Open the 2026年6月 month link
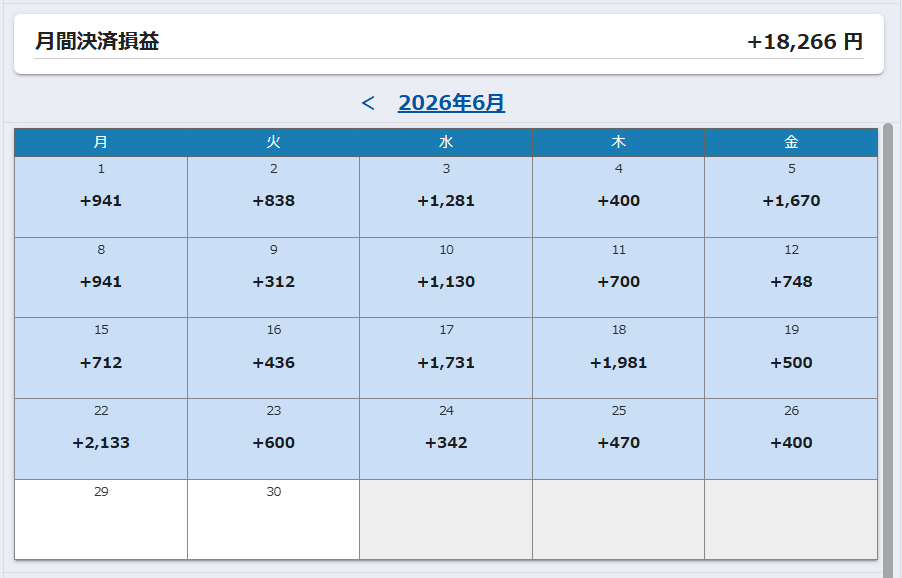The height and width of the screenshot is (578, 902). tap(452, 103)
